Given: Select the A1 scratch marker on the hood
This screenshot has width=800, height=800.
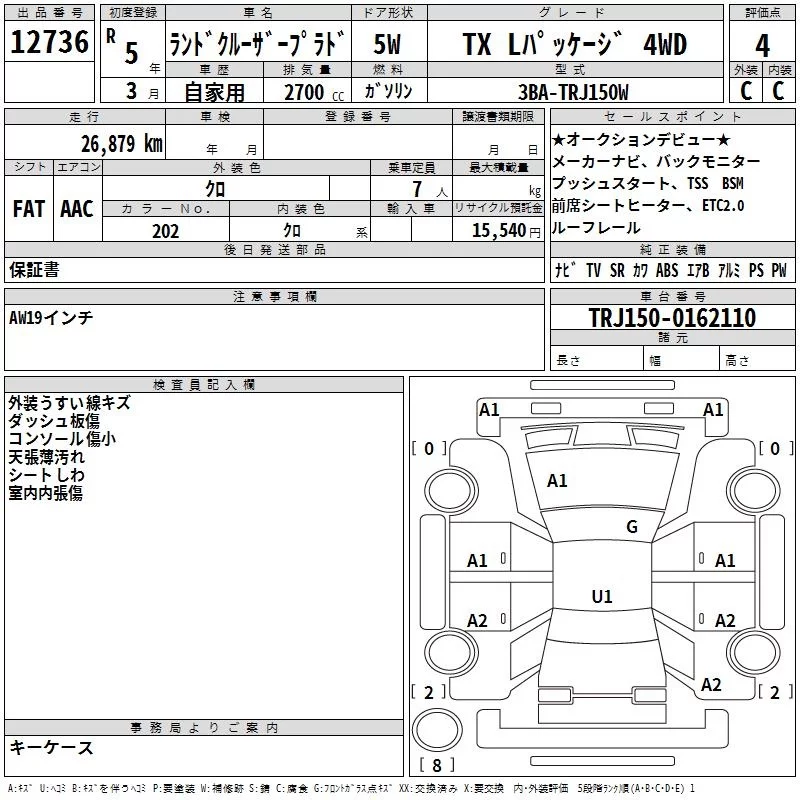Looking at the screenshot, I should [557, 481].
